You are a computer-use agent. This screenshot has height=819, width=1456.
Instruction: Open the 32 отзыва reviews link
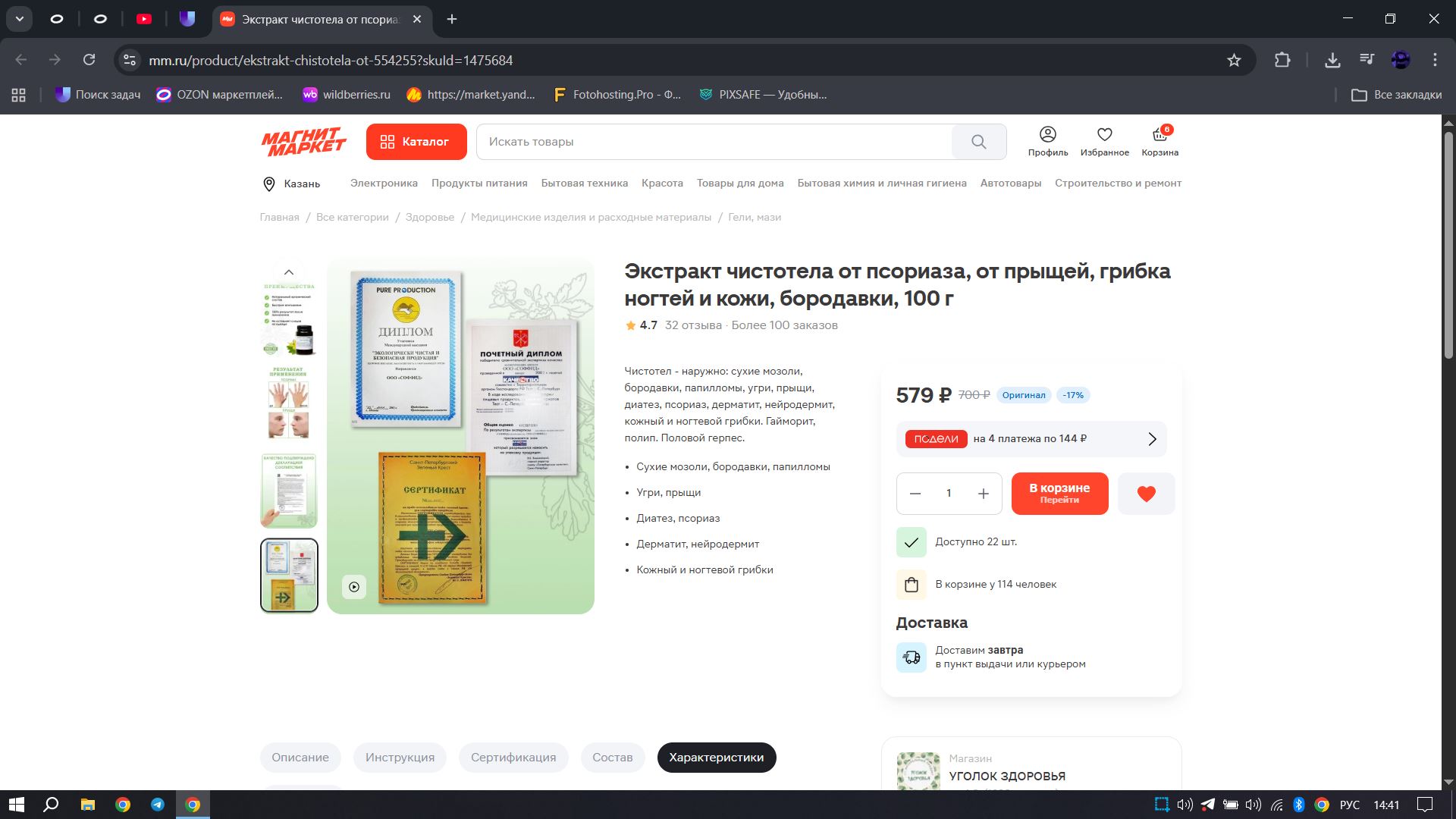[x=693, y=325]
